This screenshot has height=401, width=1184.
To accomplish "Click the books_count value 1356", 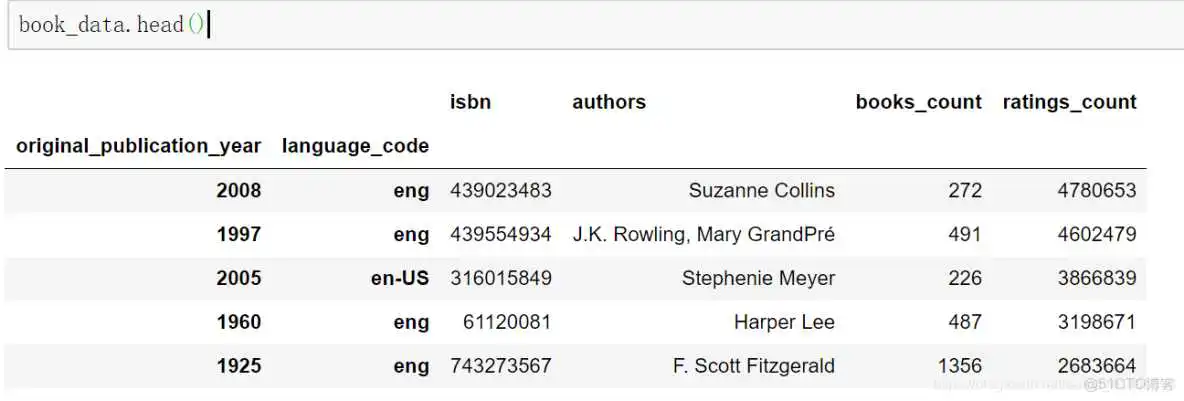I will pyautogui.click(x=959, y=366).
